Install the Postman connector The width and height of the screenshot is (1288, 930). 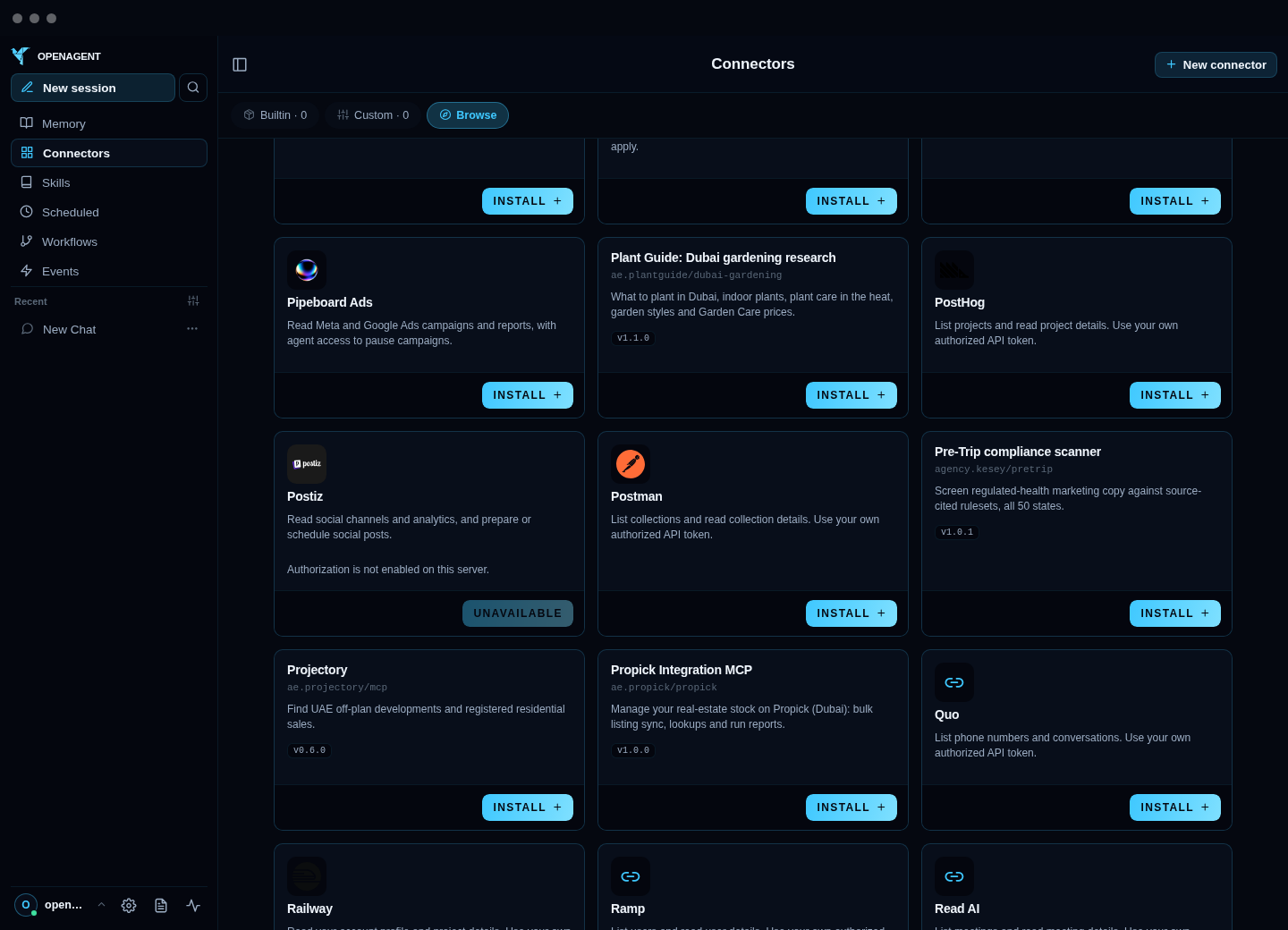tap(852, 613)
